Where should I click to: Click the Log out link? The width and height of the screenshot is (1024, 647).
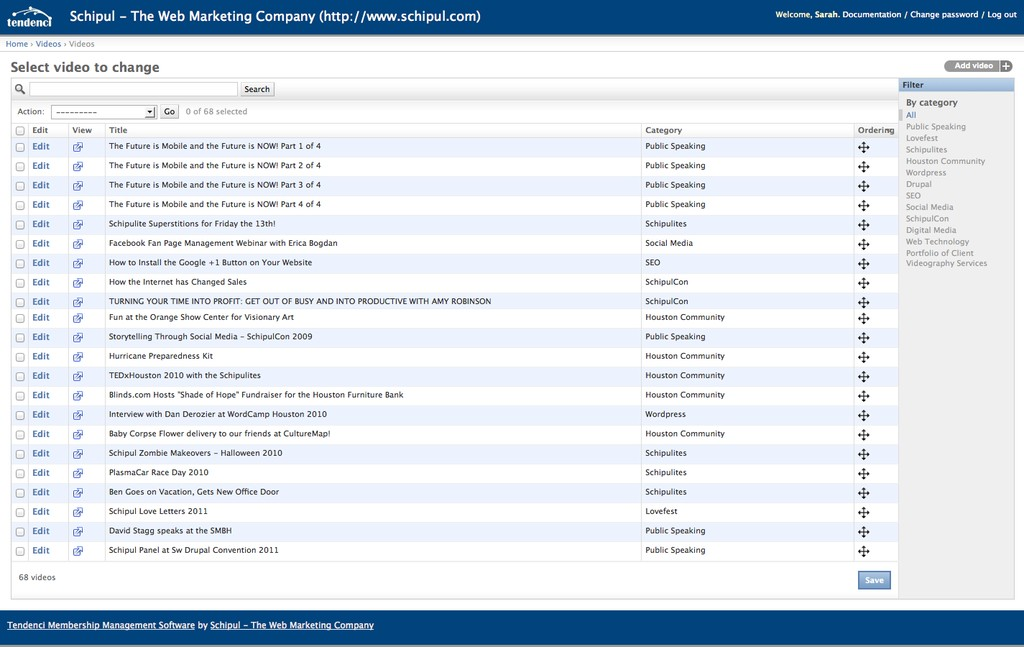1002,14
